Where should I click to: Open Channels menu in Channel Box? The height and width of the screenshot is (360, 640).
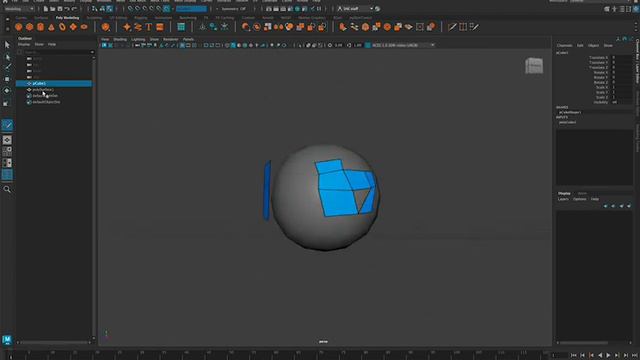click(564, 45)
